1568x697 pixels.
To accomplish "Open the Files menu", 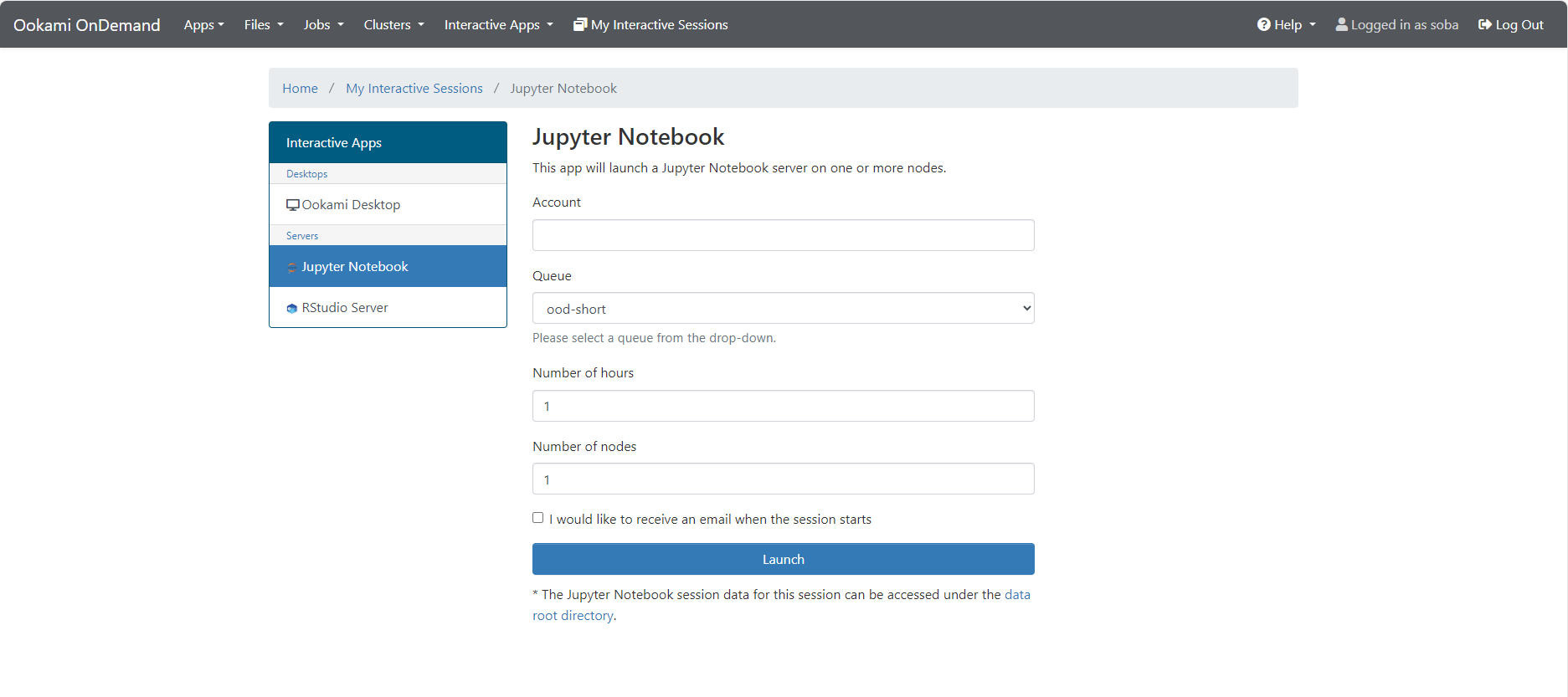I will point(263,25).
